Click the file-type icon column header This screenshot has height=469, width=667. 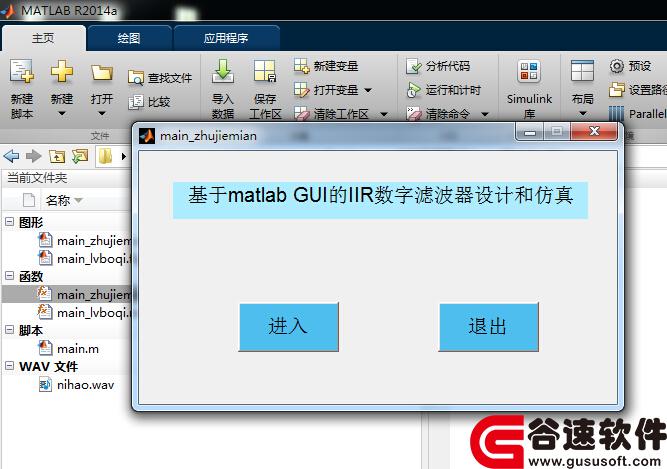(29, 200)
